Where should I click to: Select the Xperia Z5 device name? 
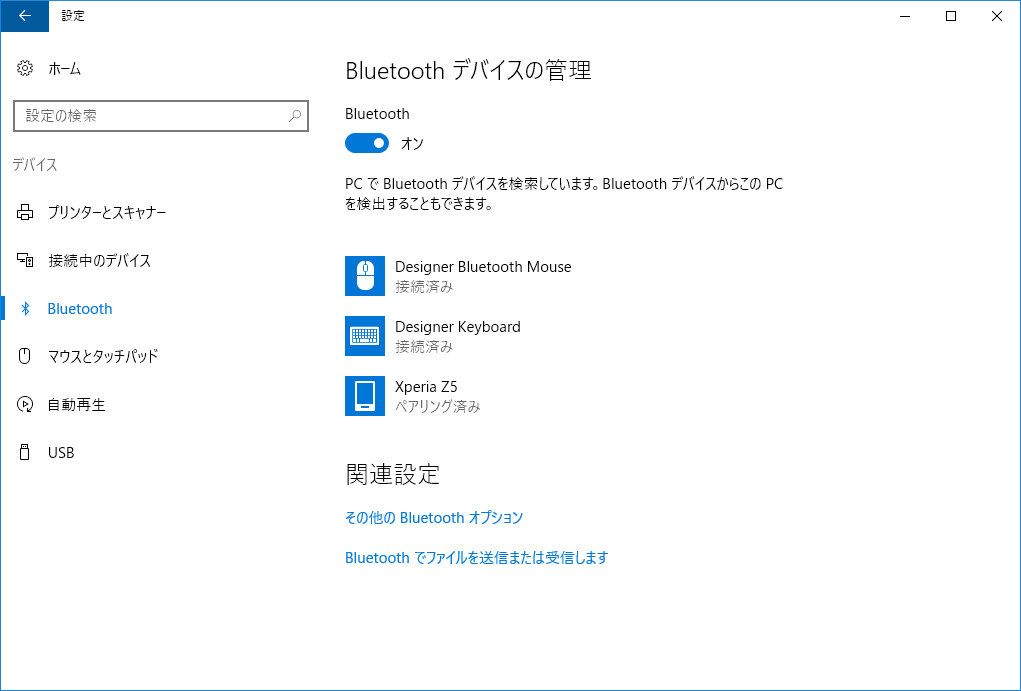point(426,387)
